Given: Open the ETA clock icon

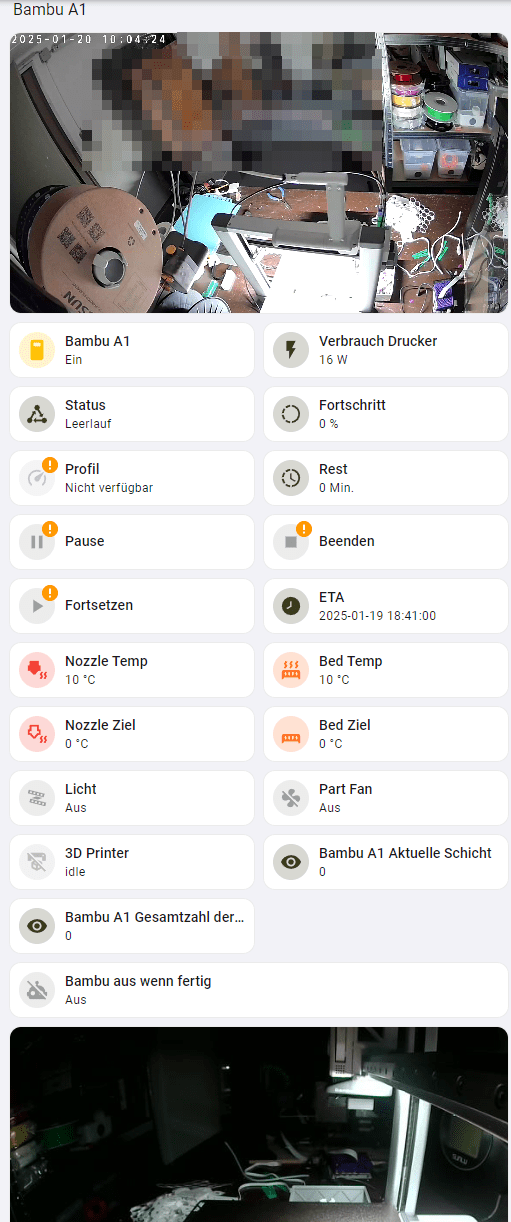Looking at the screenshot, I should point(291,606).
